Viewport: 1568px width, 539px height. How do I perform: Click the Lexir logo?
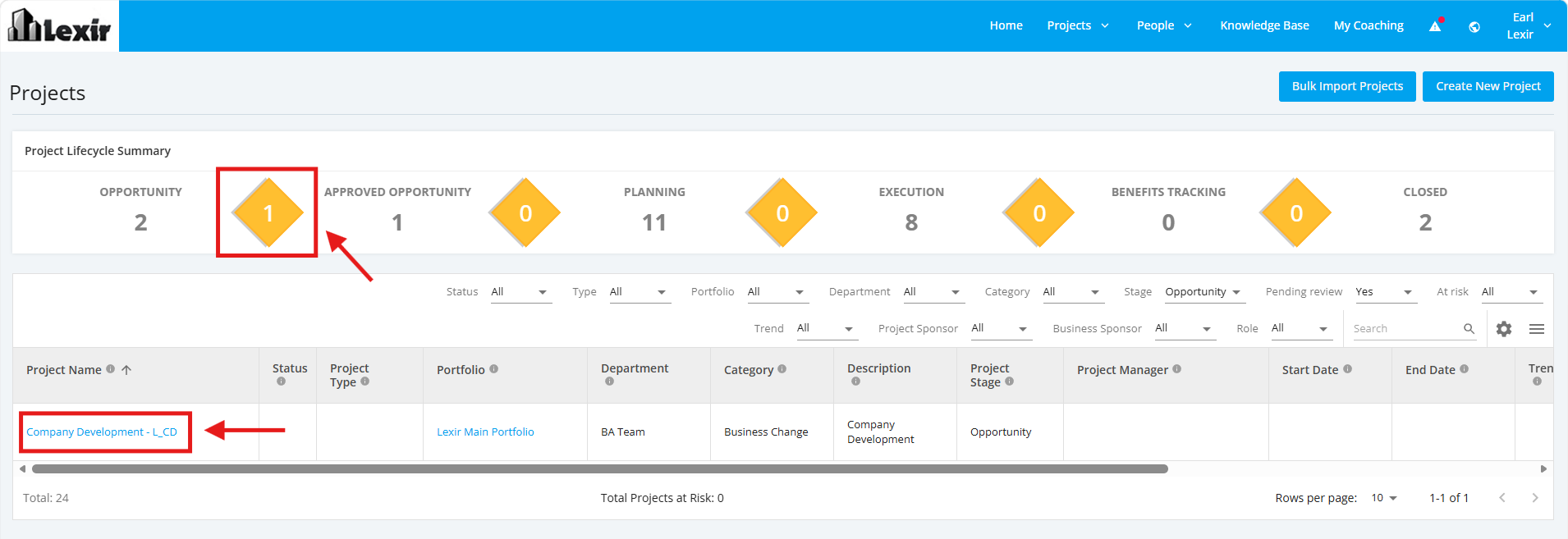point(59,25)
